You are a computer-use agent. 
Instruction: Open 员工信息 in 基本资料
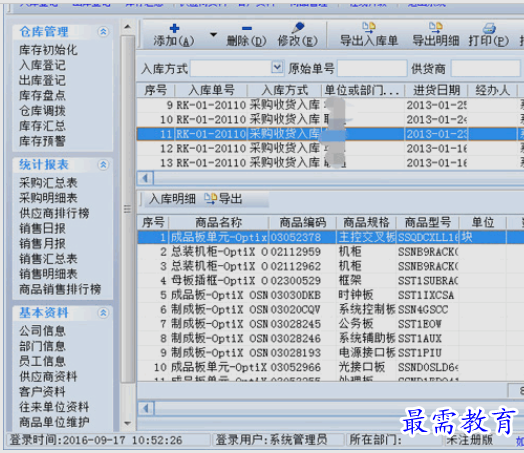42,361
